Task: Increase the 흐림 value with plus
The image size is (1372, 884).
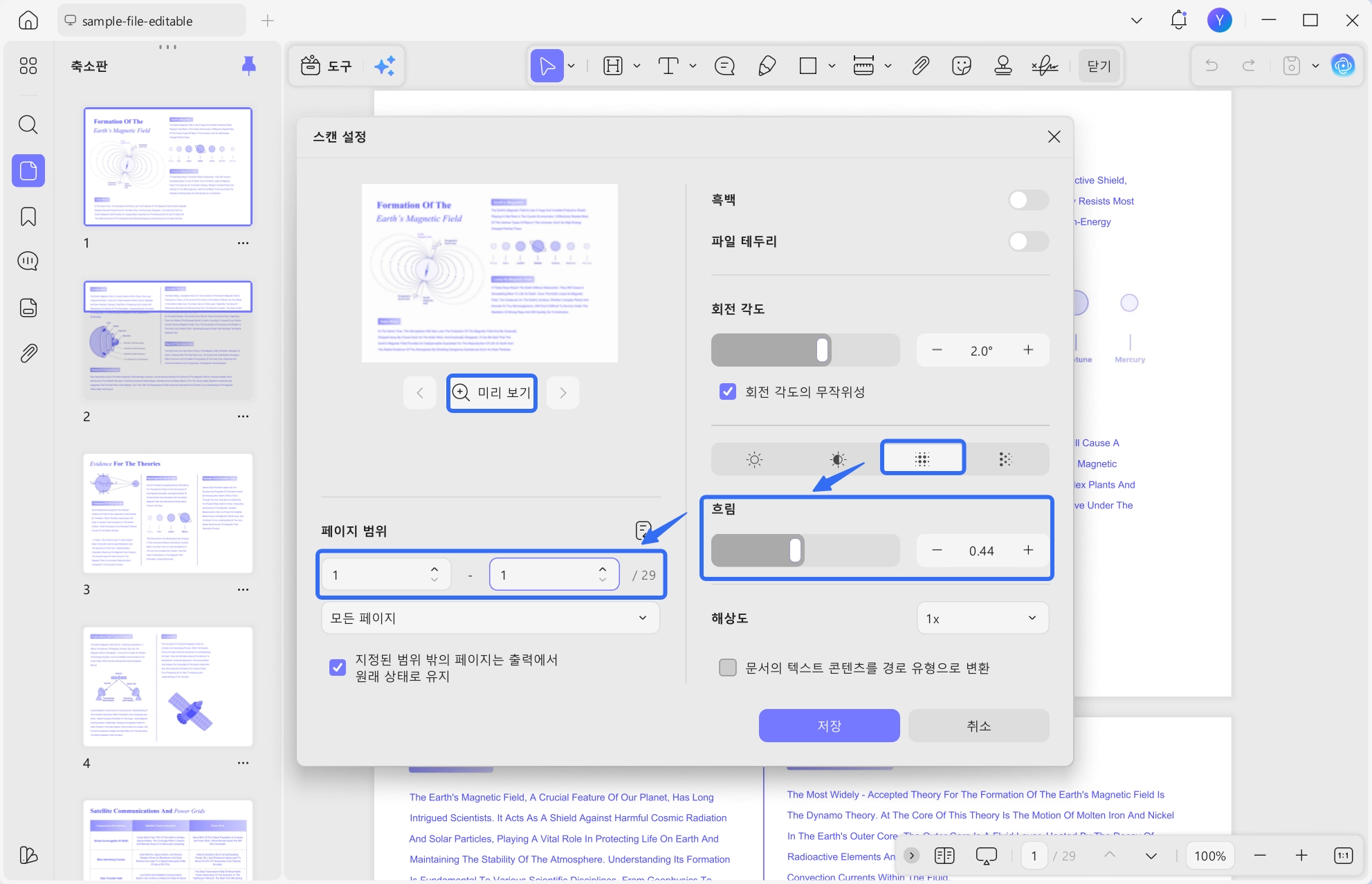Action: 1028,550
